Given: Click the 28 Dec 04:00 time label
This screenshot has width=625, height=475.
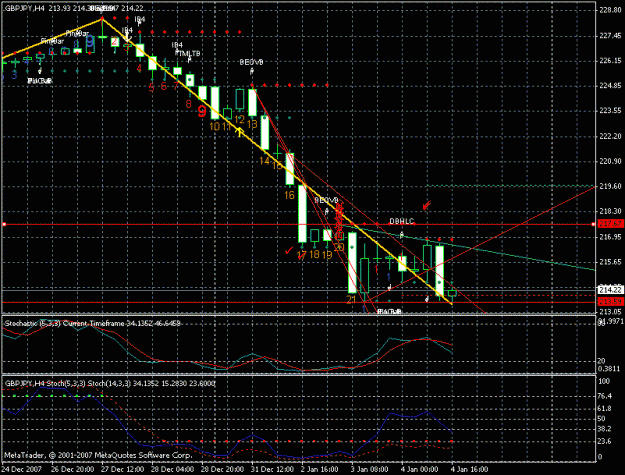Looking at the screenshot, I should pos(173,469).
